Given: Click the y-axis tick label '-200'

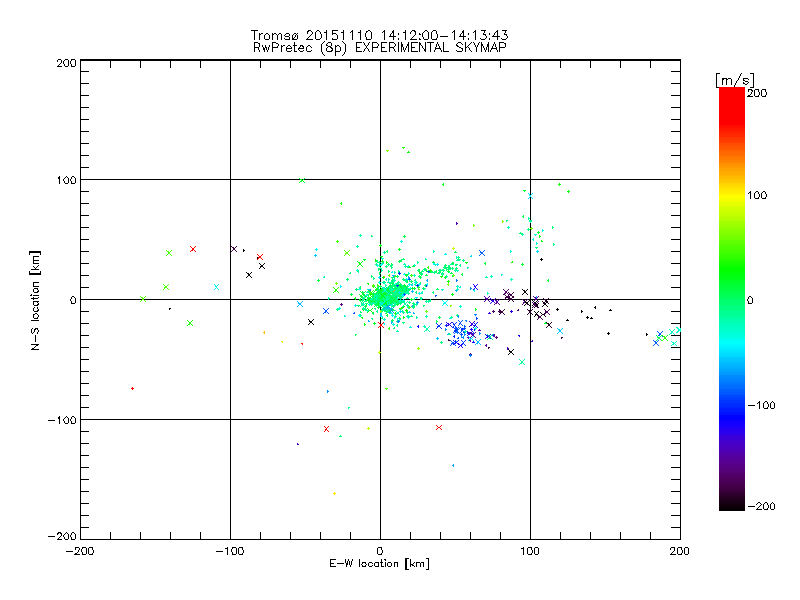Looking at the screenshot, I should coord(62,536).
